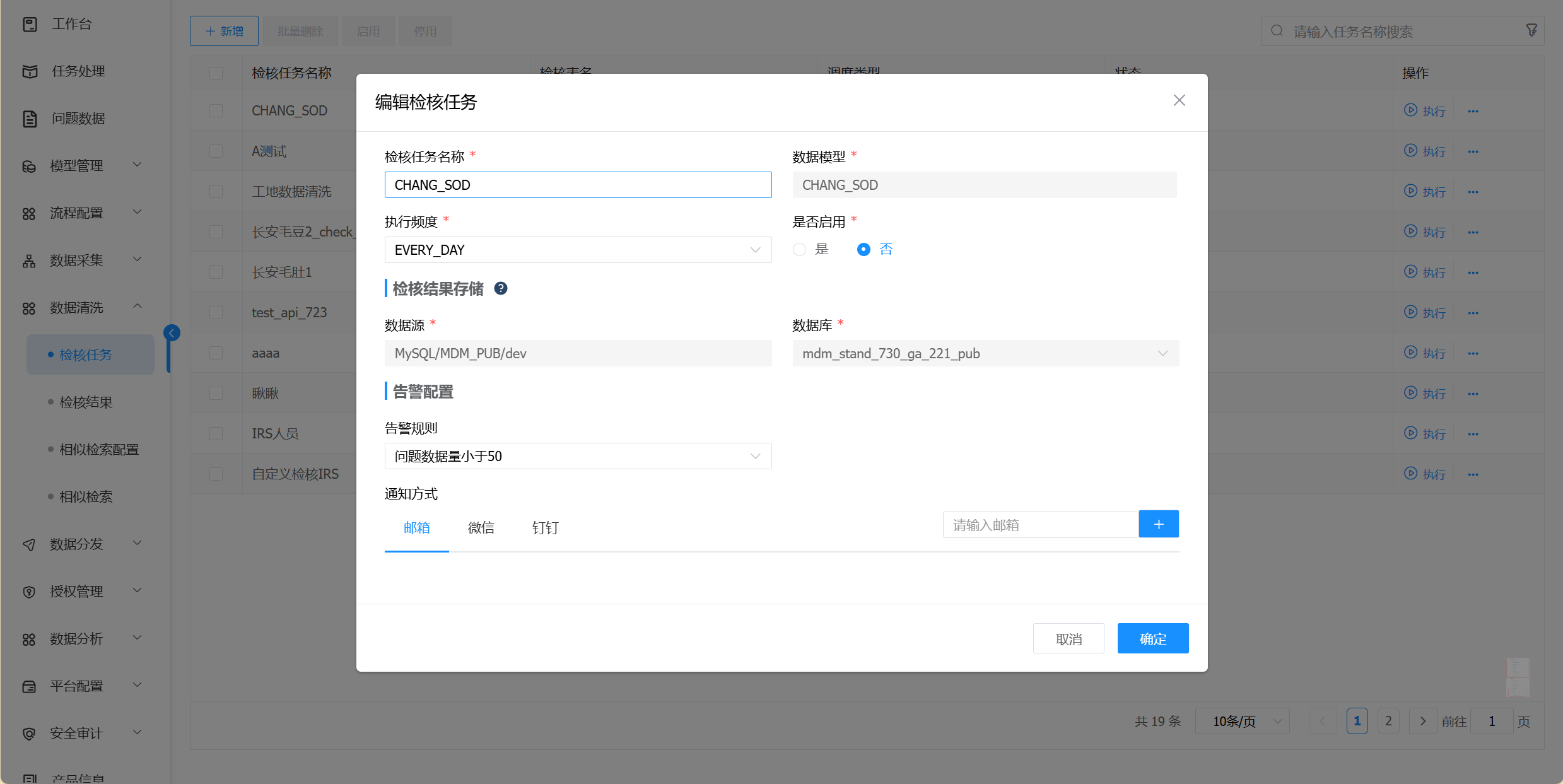The height and width of the screenshot is (784, 1563).
Task: Click the blue plus button to add email
Action: (x=1158, y=524)
